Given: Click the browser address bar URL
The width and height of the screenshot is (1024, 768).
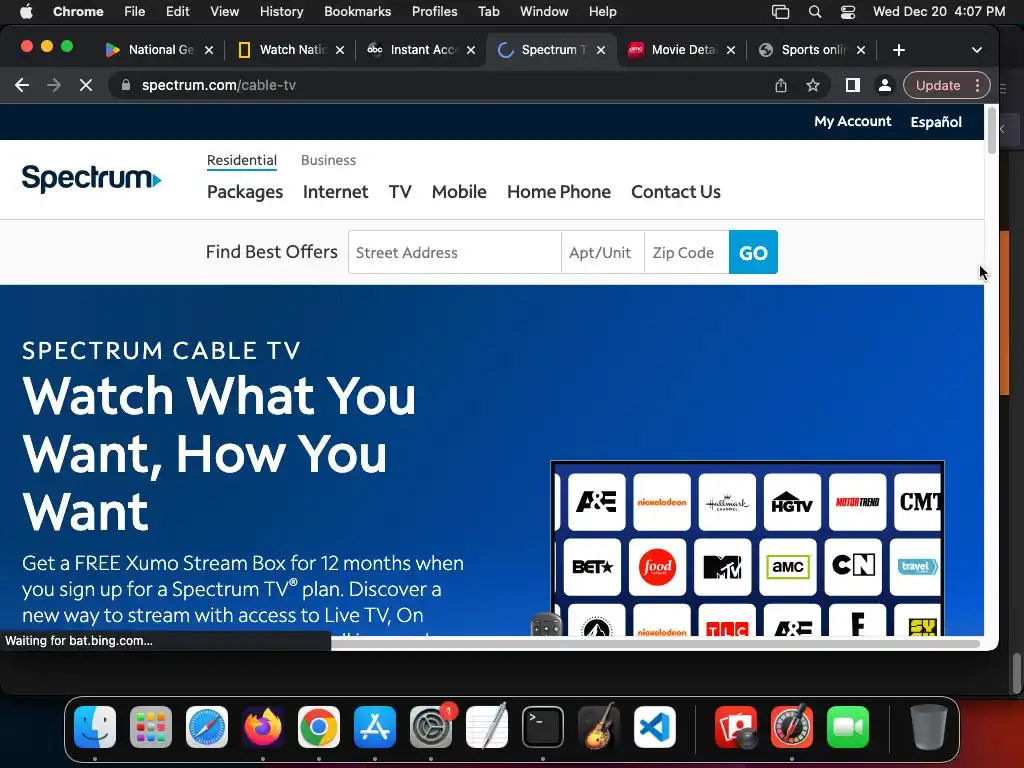Looking at the screenshot, I should [x=219, y=85].
